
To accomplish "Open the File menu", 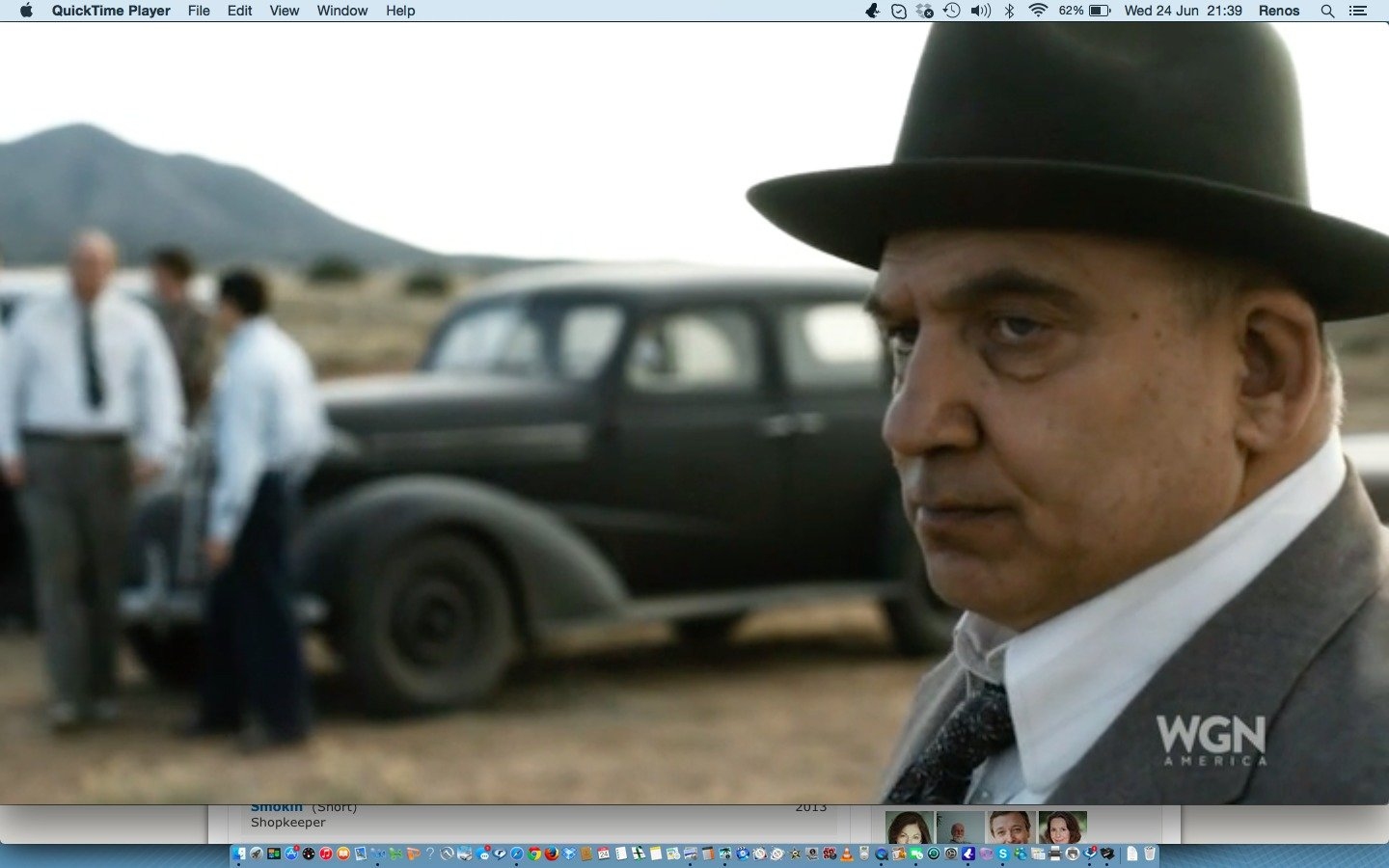I will click(x=199, y=11).
